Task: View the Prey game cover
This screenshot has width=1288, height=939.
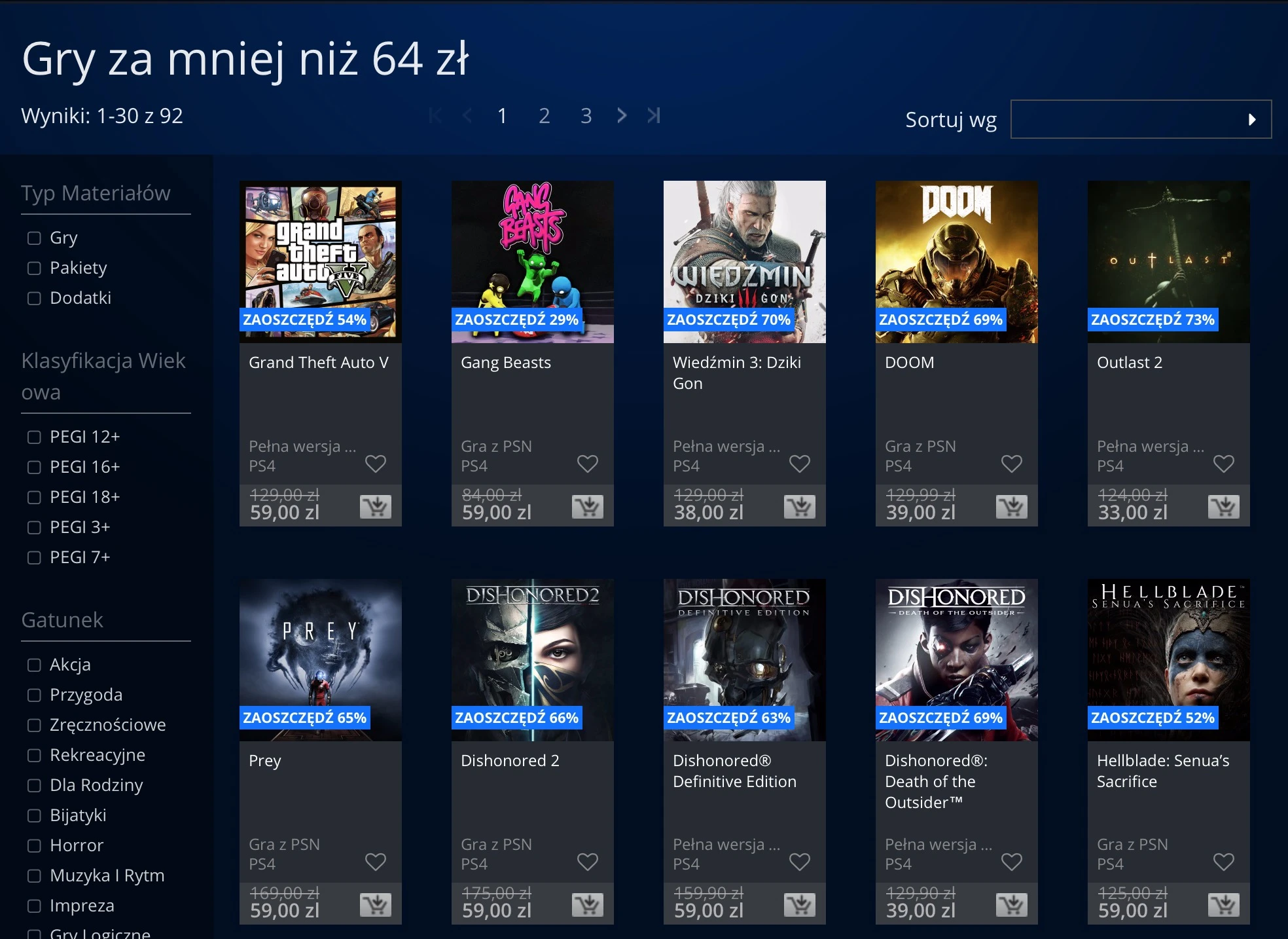Action: (321, 660)
